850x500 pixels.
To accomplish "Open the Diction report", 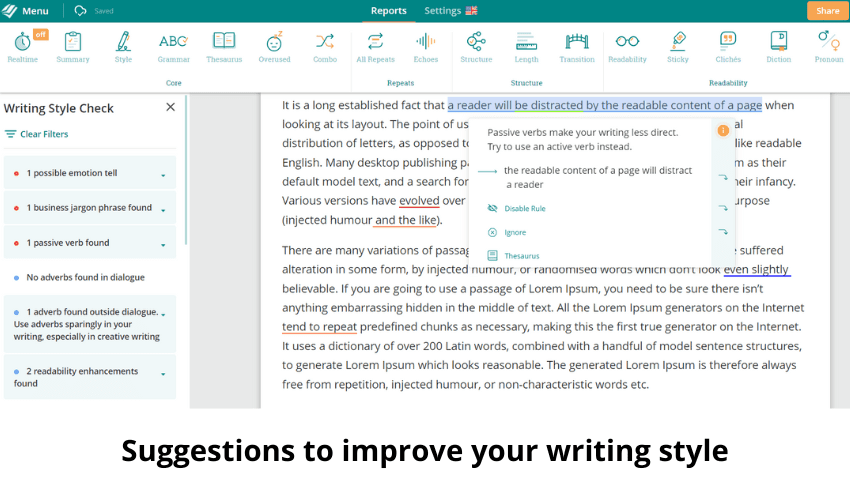I will pos(778,47).
